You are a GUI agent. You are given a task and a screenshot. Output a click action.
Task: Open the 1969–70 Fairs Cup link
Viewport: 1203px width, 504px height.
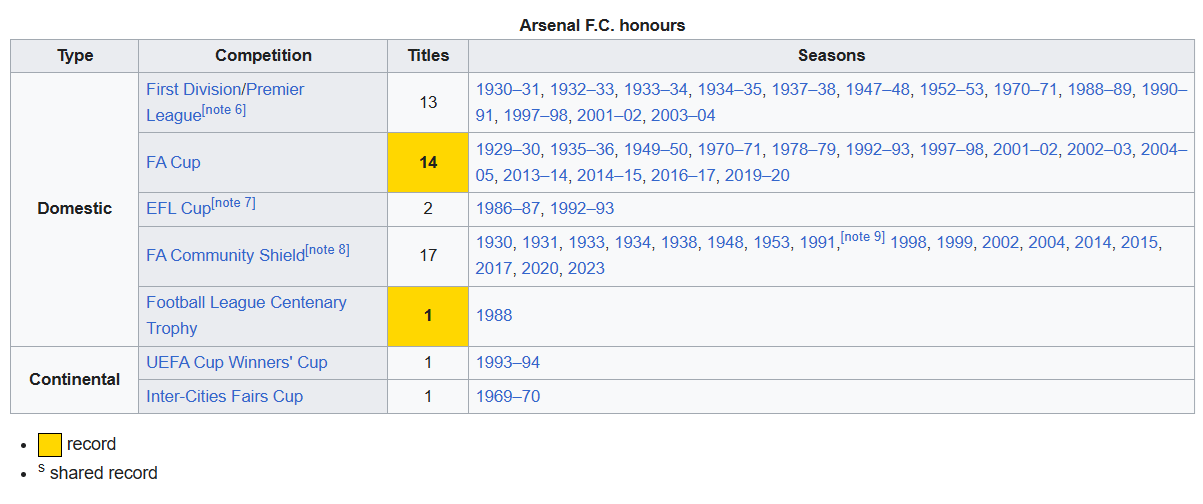tap(508, 396)
